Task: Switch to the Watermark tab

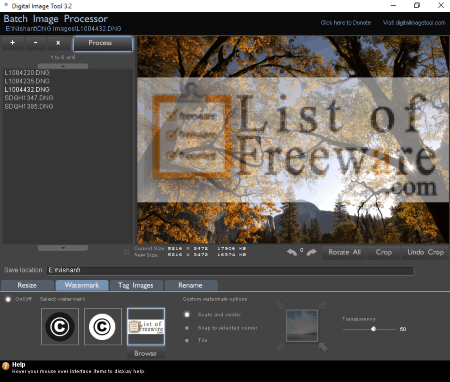Action: pyautogui.click(x=82, y=285)
